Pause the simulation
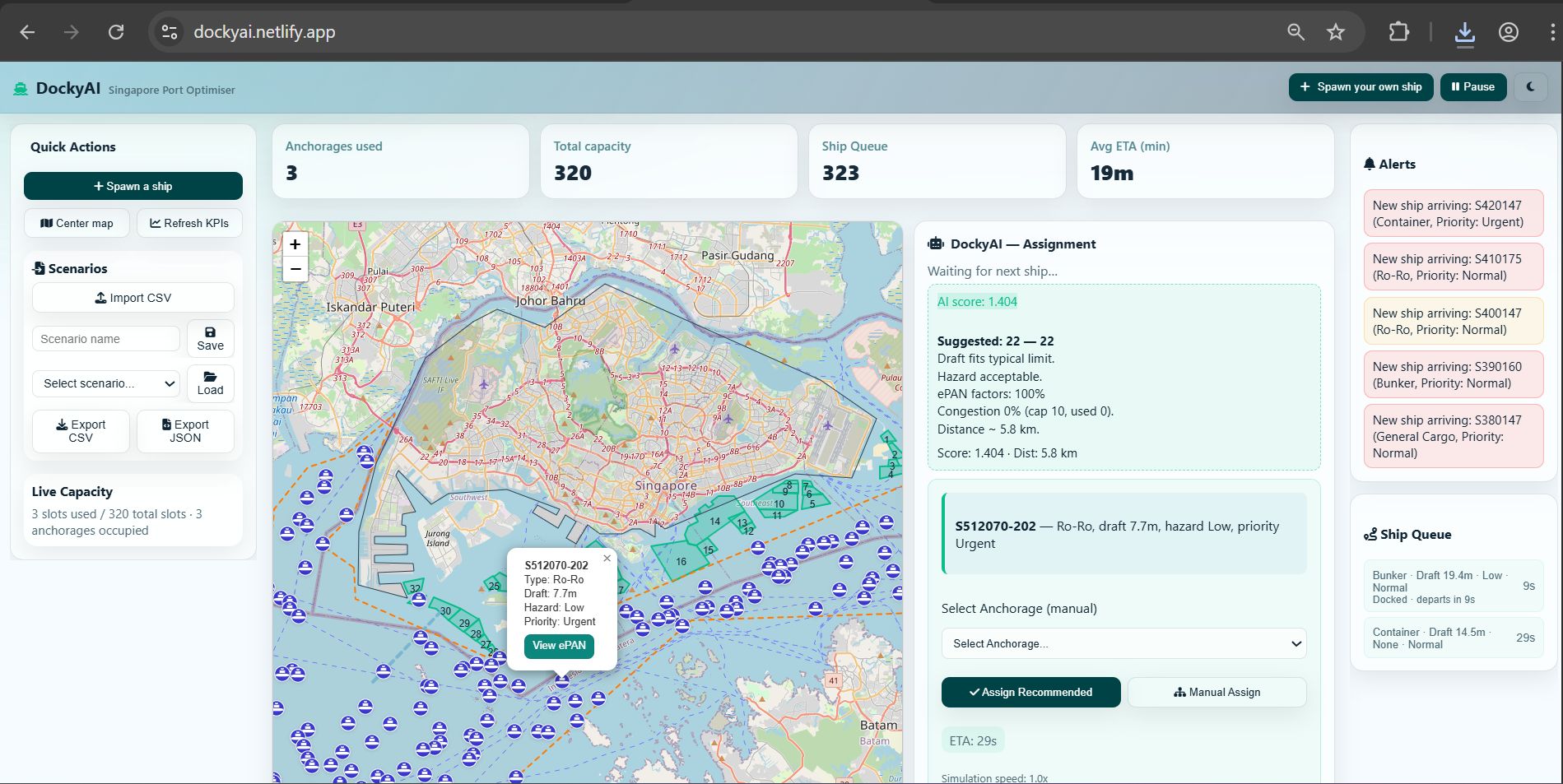Screen dimensions: 1563x784 click(x=1472, y=86)
